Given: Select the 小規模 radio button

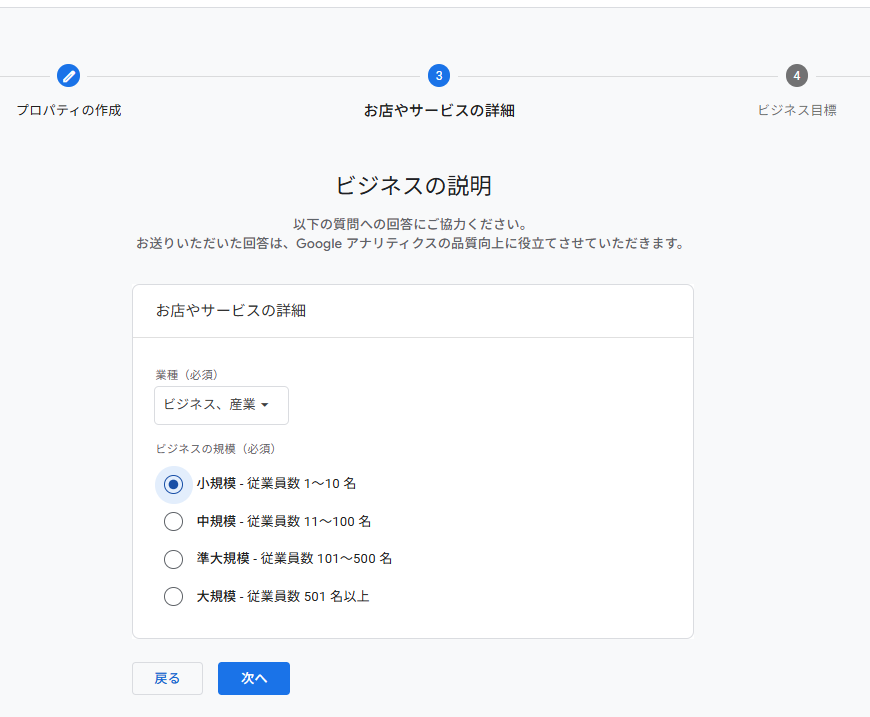Looking at the screenshot, I should coord(173,484).
